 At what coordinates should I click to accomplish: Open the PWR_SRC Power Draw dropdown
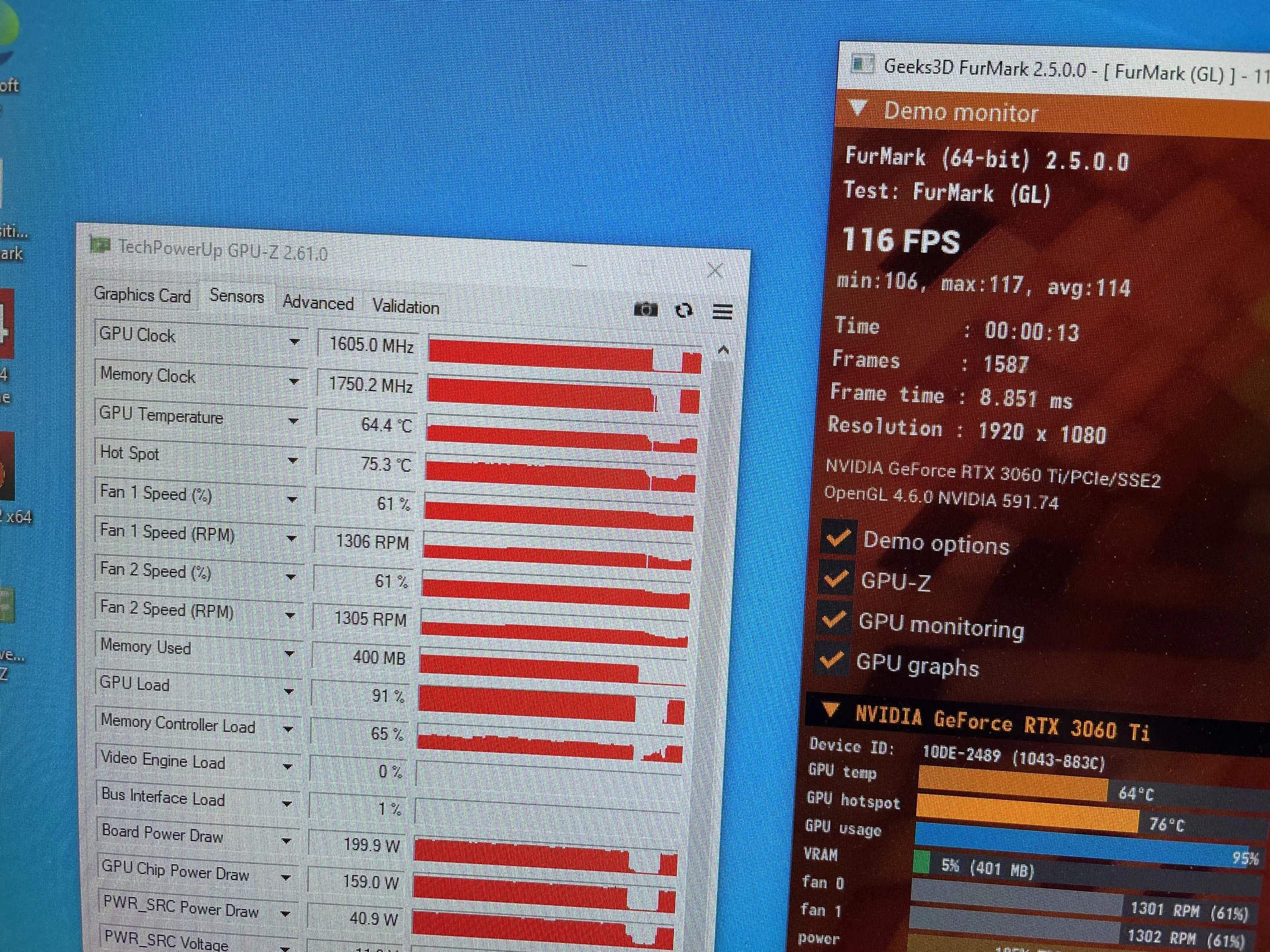click(x=285, y=914)
